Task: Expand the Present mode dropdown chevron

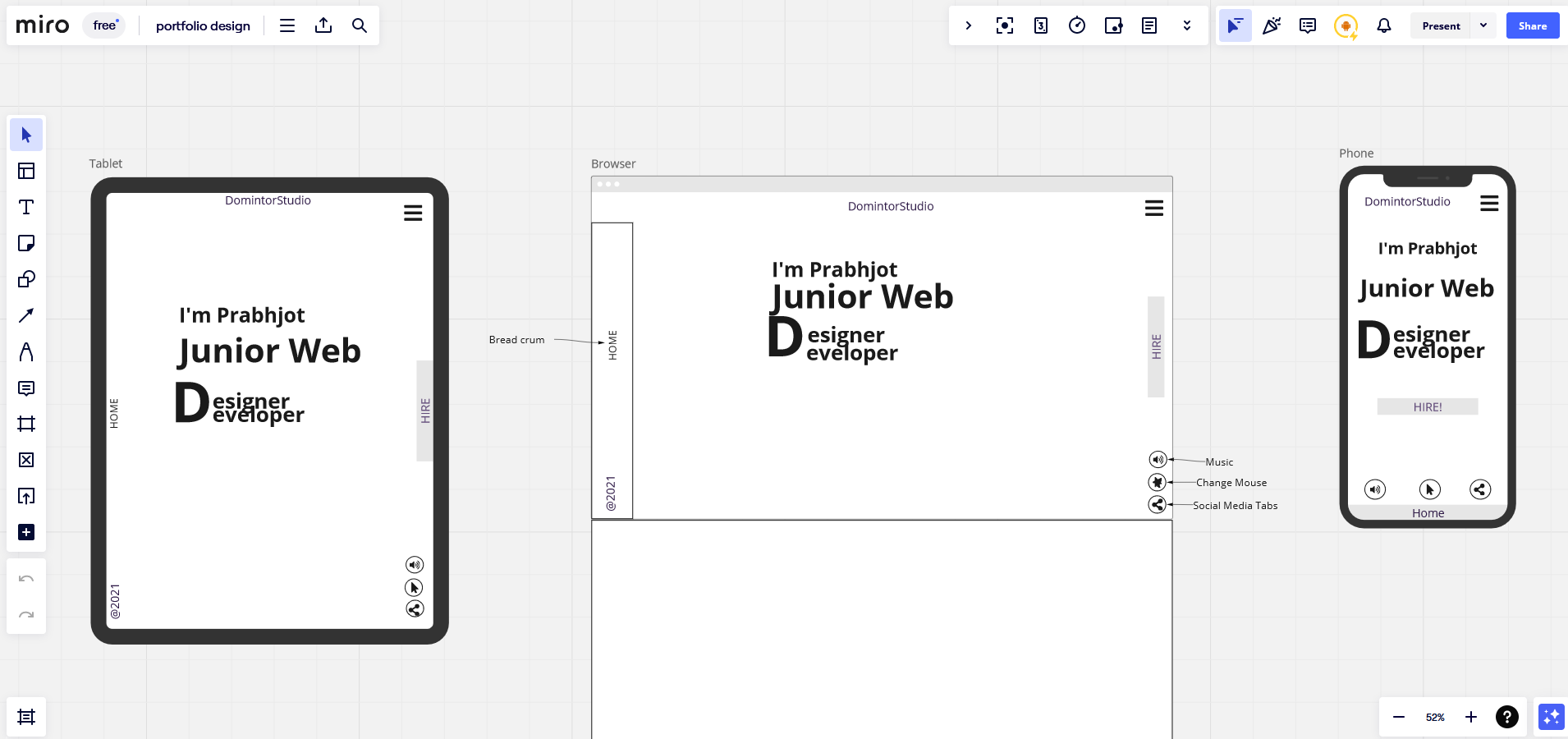Action: pos(1483,25)
